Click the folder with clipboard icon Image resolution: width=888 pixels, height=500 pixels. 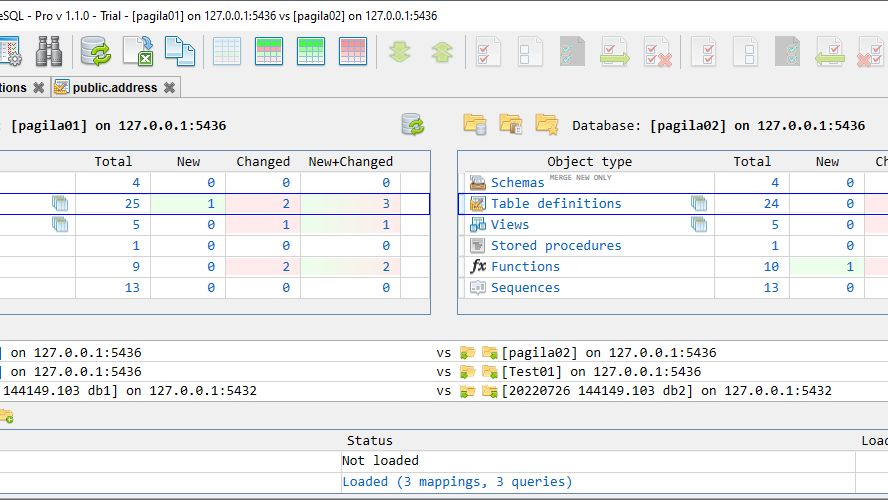[x=511, y=125]
